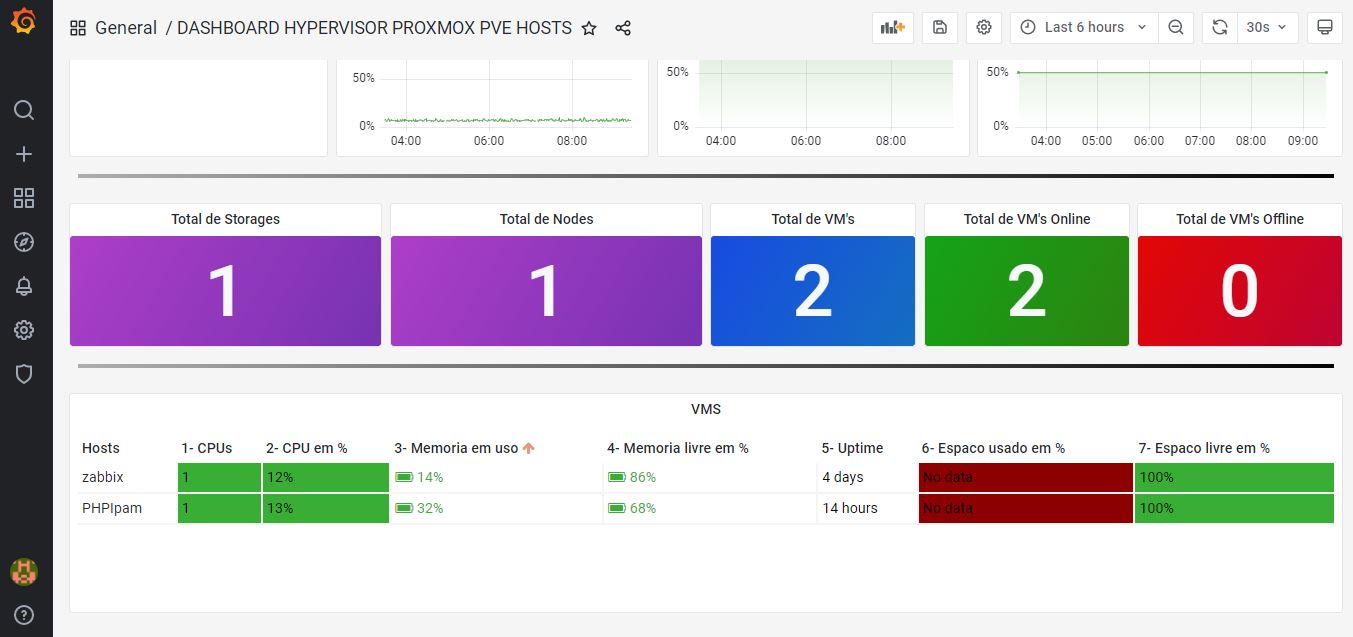
Task: Click the 68% free memory cell
Action: (710, 508)
